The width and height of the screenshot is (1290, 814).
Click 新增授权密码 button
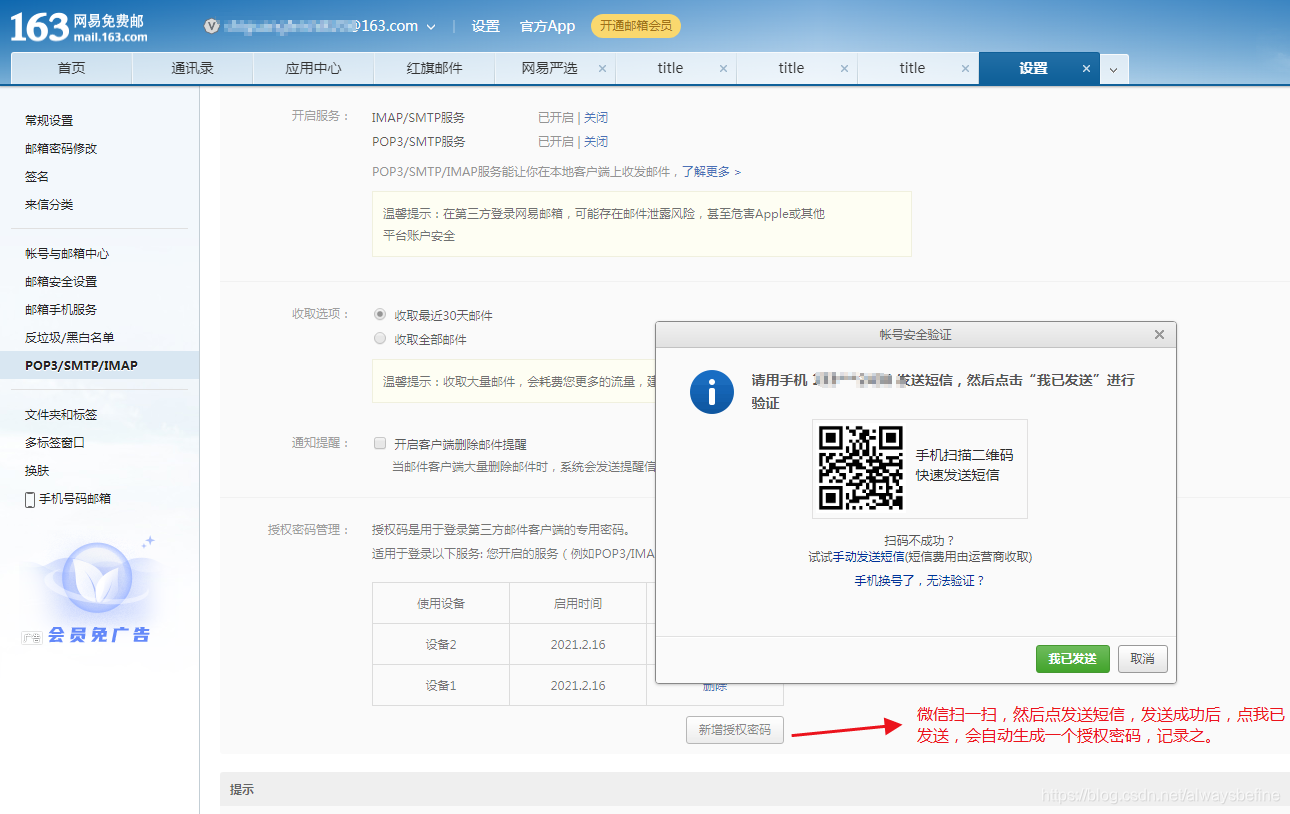[x=735, y=730]
